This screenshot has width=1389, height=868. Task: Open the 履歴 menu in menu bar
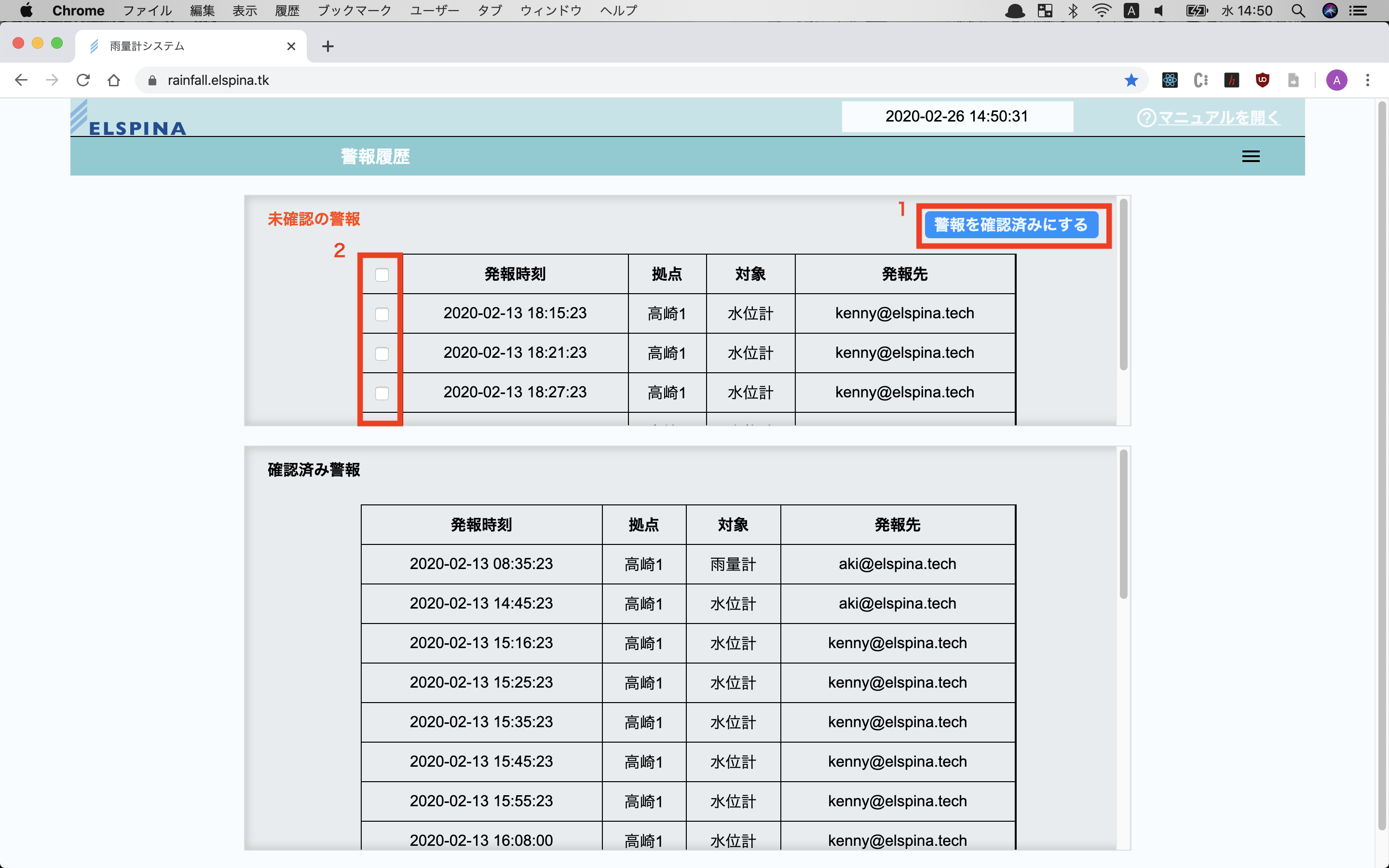[287, 11]
